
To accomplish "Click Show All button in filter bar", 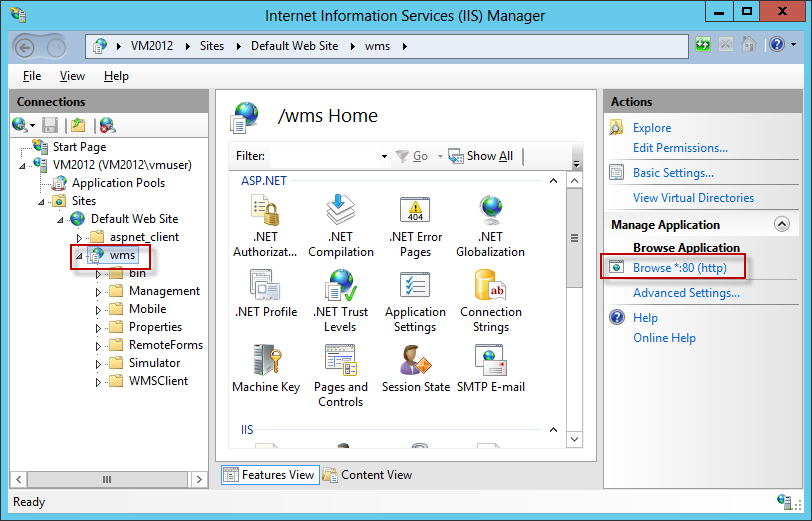I will point(481,156).
